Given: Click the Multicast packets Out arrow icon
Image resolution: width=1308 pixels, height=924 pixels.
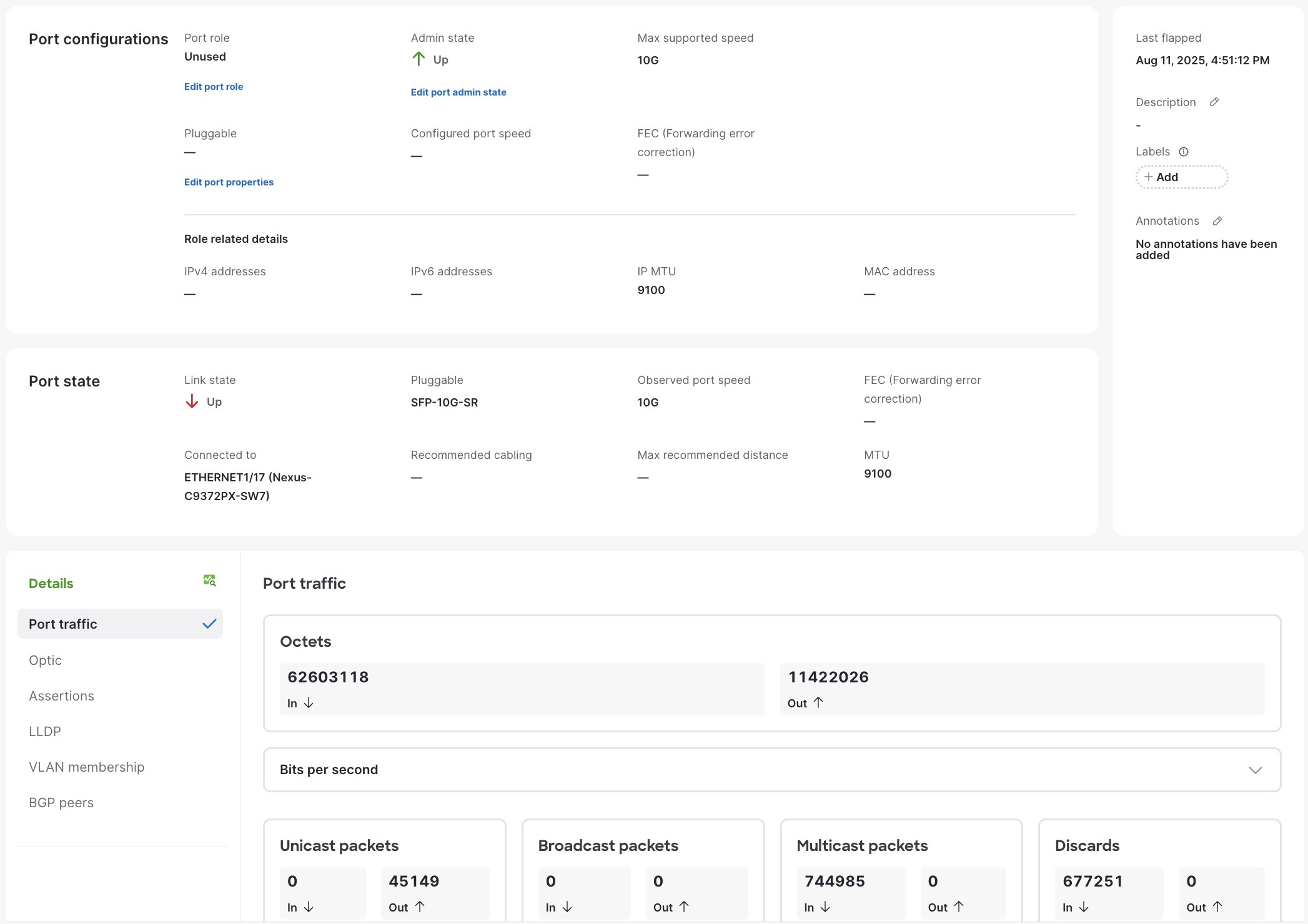Looking at the screenshot, I should click(959, 907).
